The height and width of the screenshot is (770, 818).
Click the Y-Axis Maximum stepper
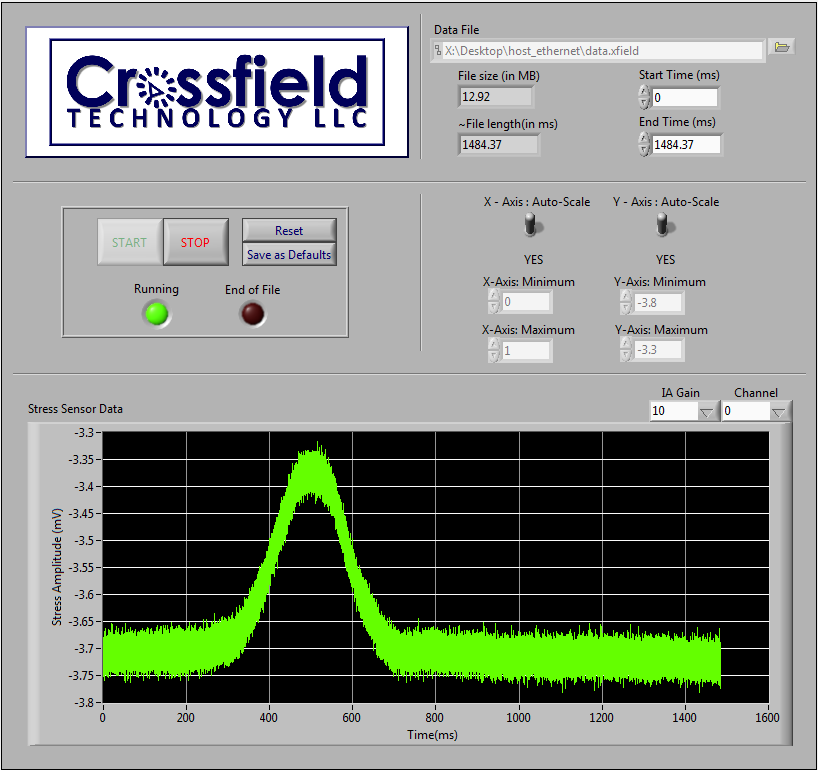coord(625,349)
